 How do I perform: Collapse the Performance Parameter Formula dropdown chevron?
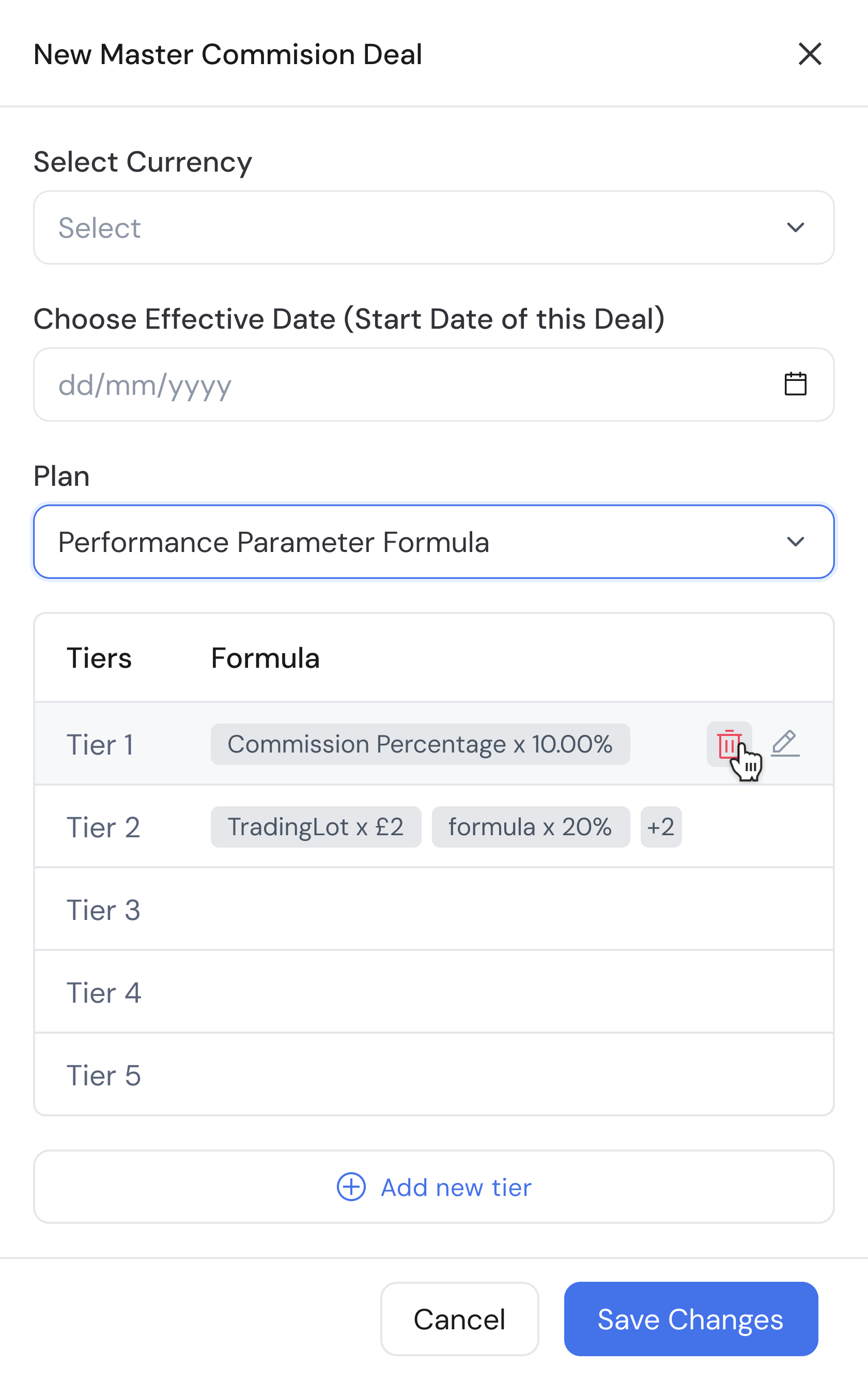tap(796, 541)
